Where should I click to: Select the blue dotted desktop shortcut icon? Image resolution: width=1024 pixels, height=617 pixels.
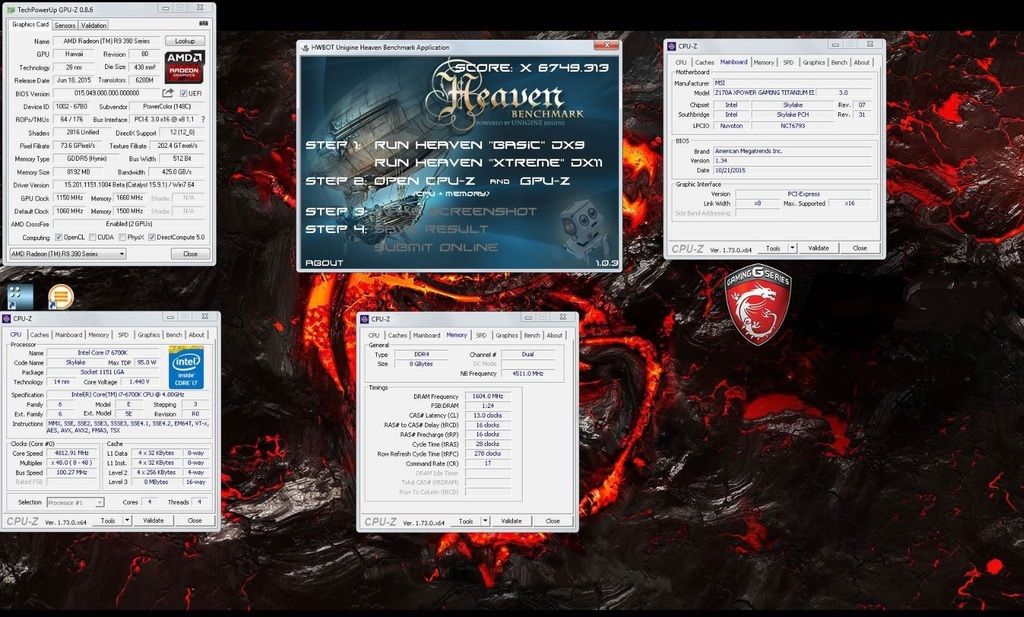pos(20,296)
